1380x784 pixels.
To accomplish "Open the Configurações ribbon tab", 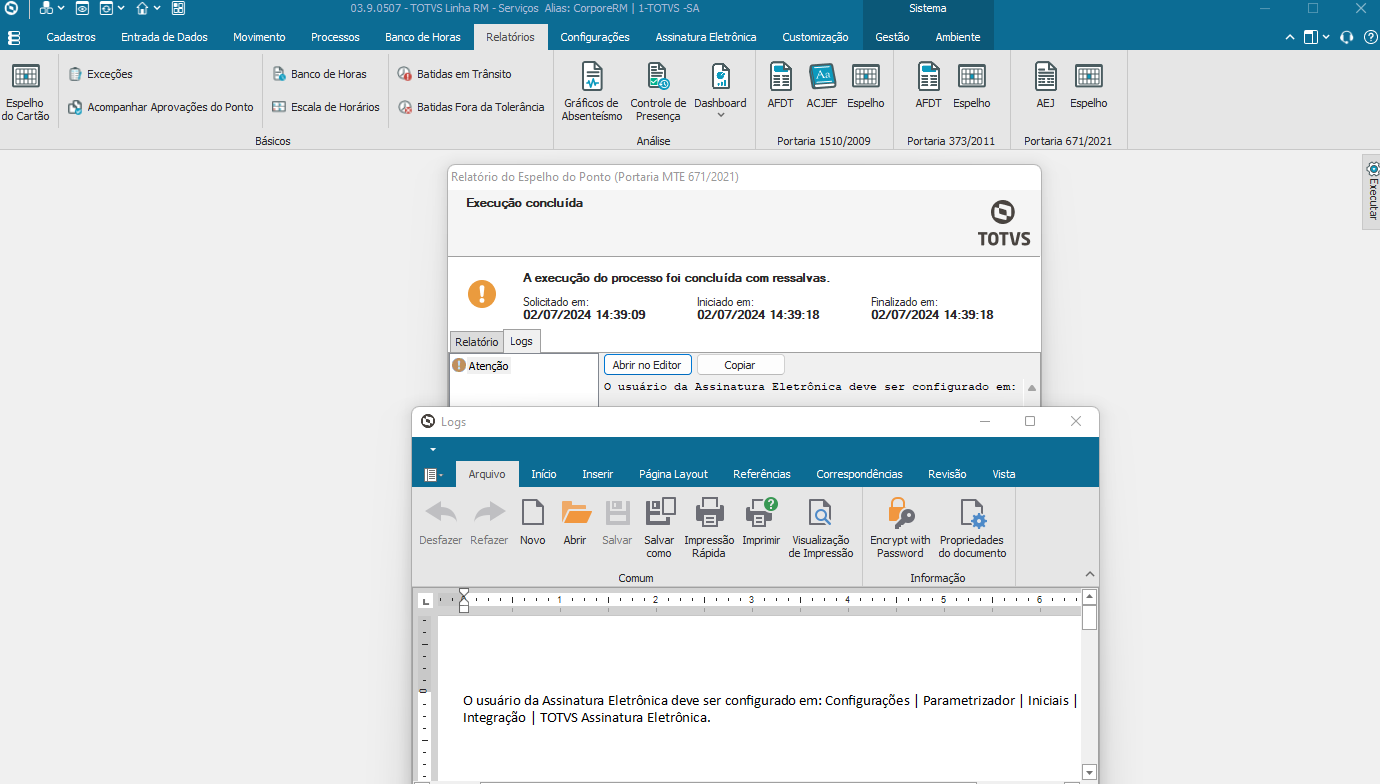I will pos(595,37).
